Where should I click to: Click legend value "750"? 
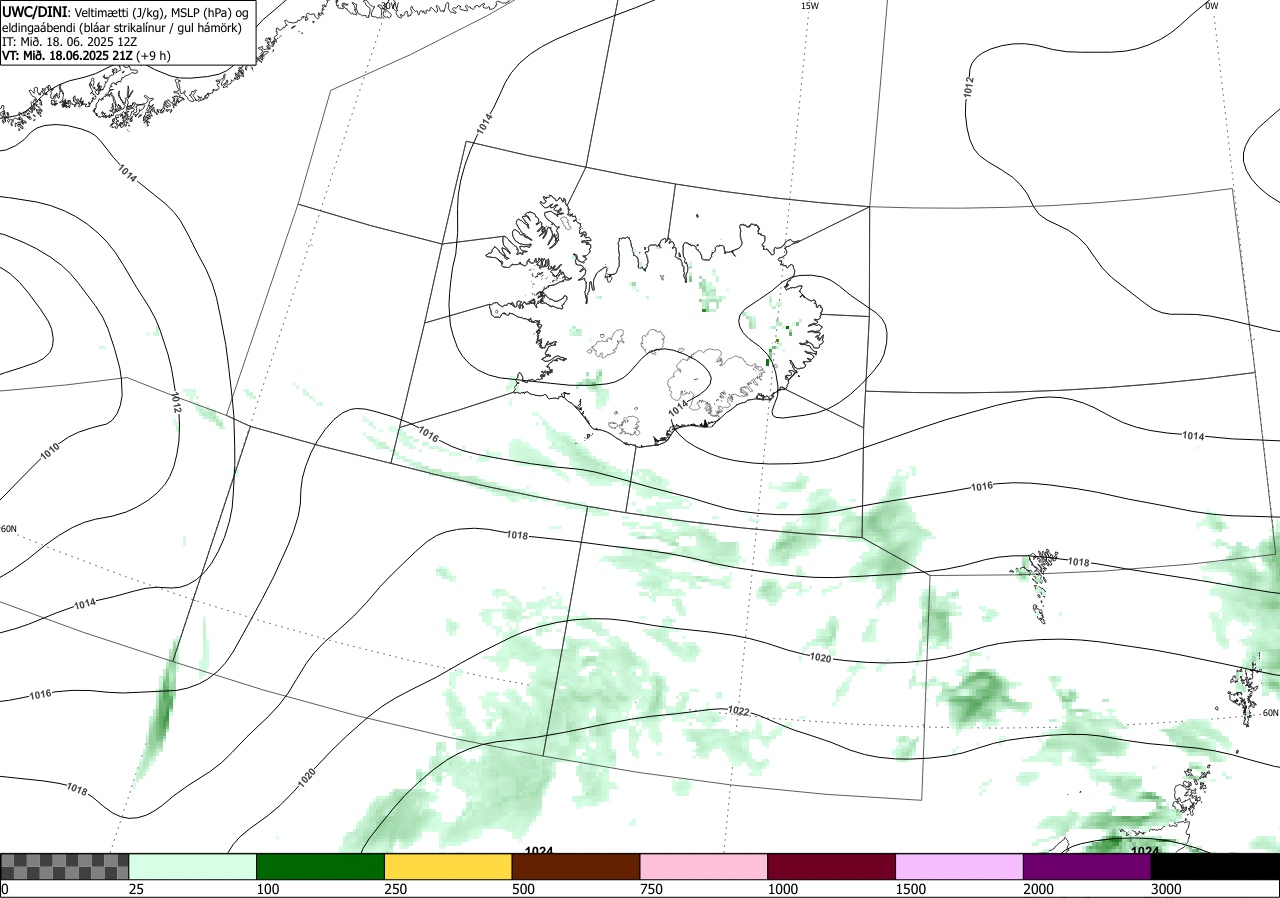tap(652, 889)
